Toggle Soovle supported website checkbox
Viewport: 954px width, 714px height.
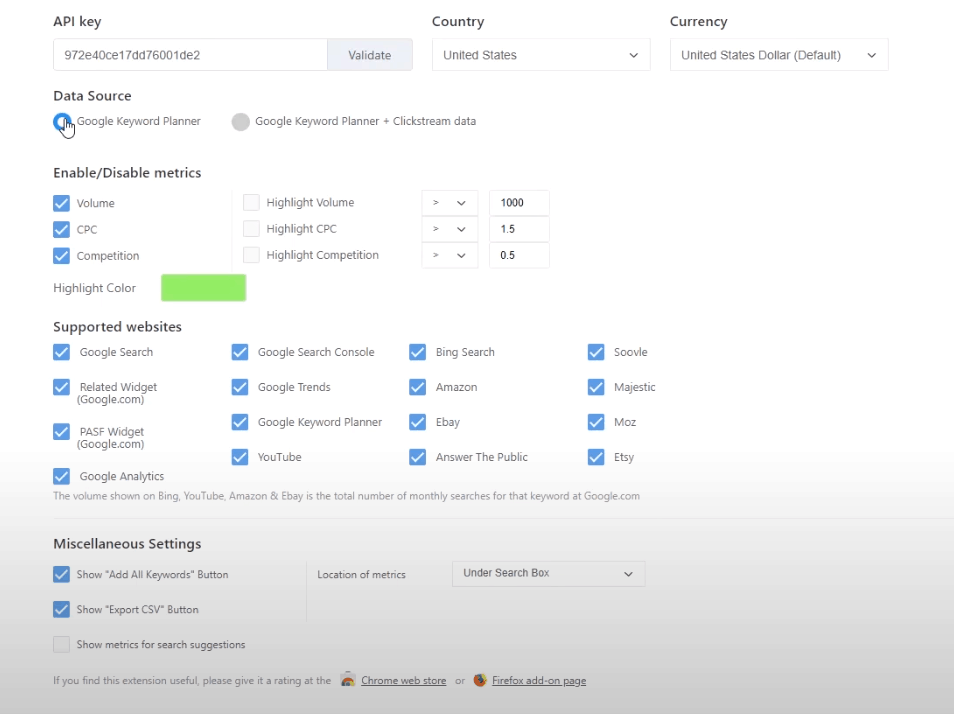596,352
